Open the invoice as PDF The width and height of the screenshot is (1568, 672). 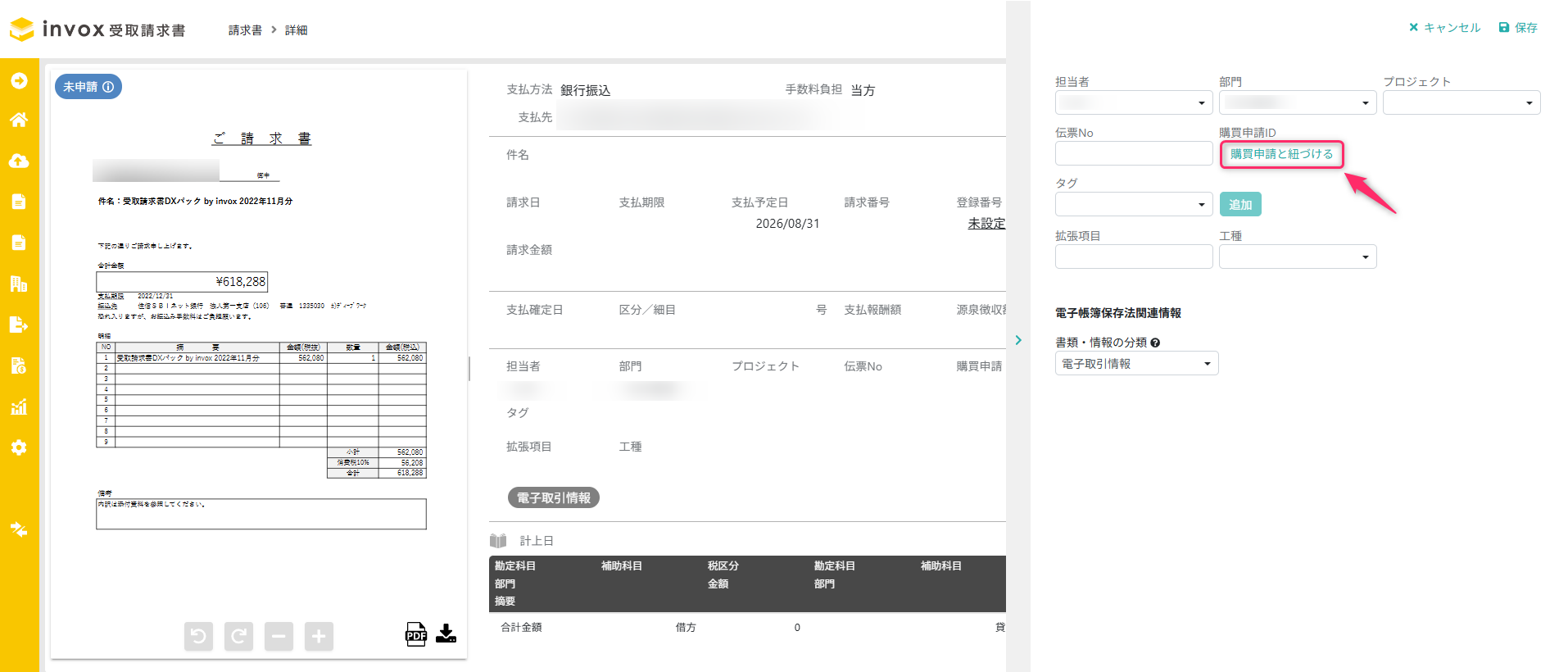416,634
